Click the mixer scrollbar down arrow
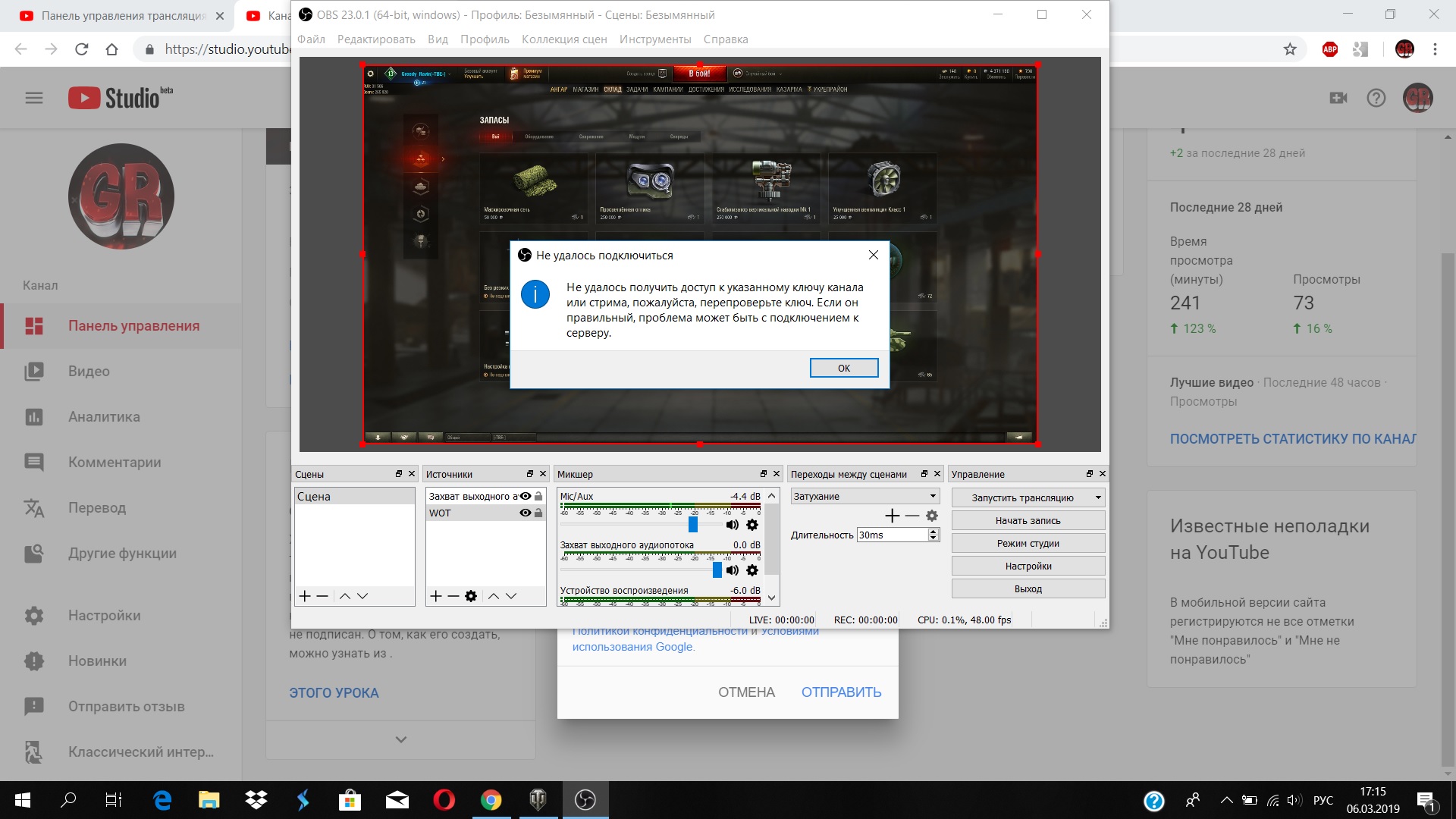The image size is (1456, 819). pos(772,598)
